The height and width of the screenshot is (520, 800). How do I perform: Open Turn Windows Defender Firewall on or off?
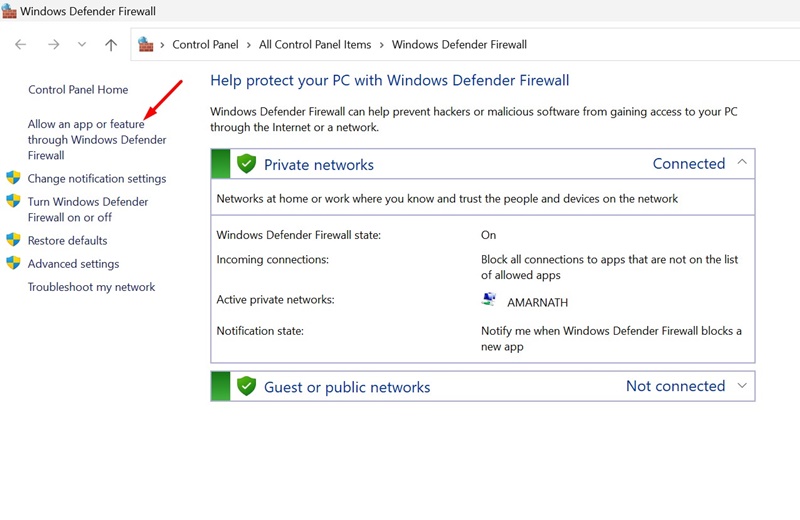tap(88, 209)
